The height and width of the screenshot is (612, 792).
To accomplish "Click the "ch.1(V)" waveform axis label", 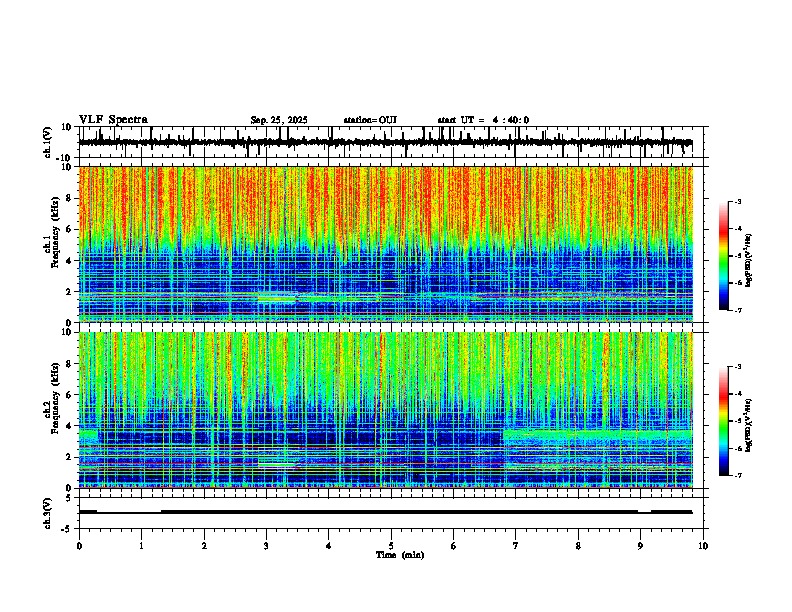I will coord(48,142).
